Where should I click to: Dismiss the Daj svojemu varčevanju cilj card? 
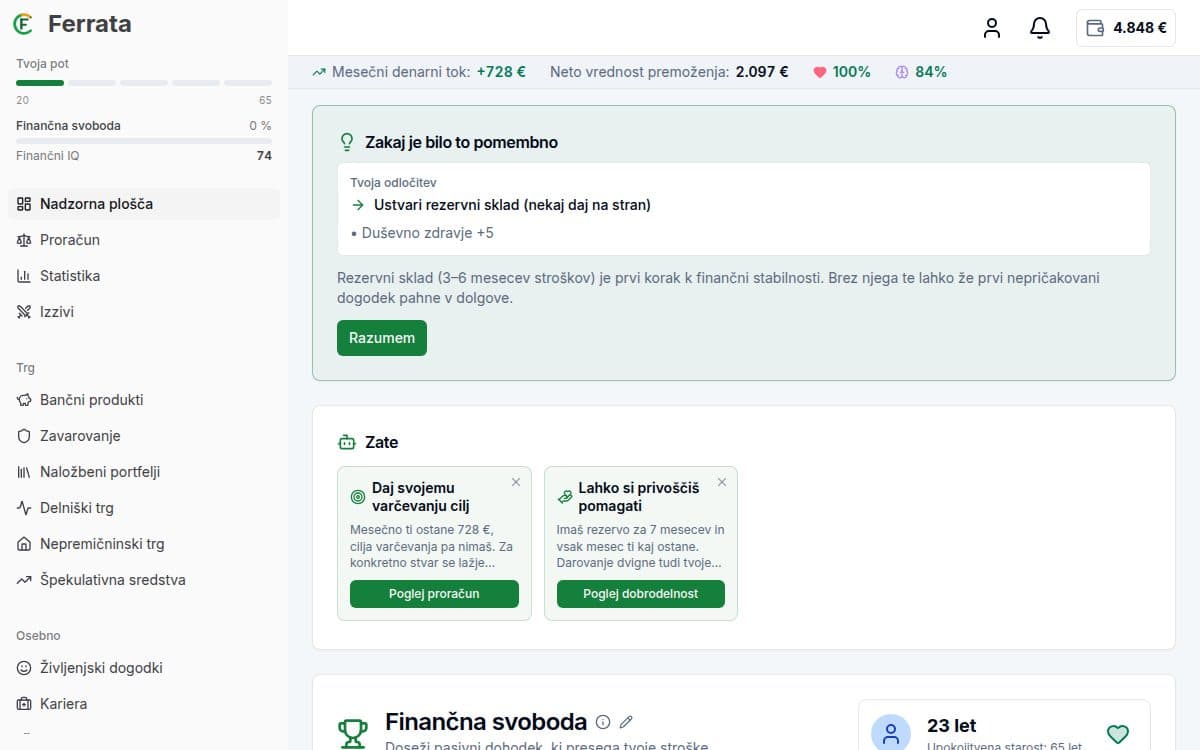(x=516, y=482)
